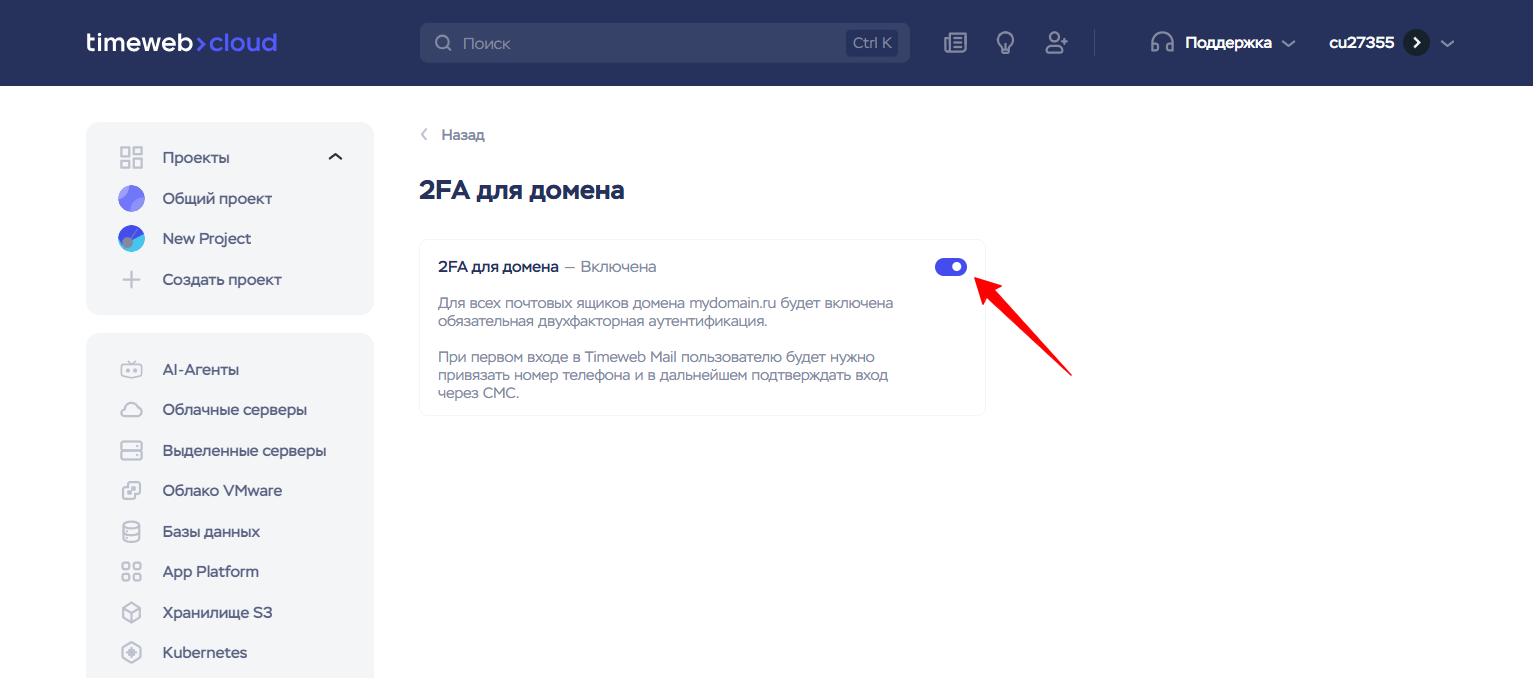
Task: Disable the 2FA для домена toggle
Action: pyautogui.click(x=950, y=267)
